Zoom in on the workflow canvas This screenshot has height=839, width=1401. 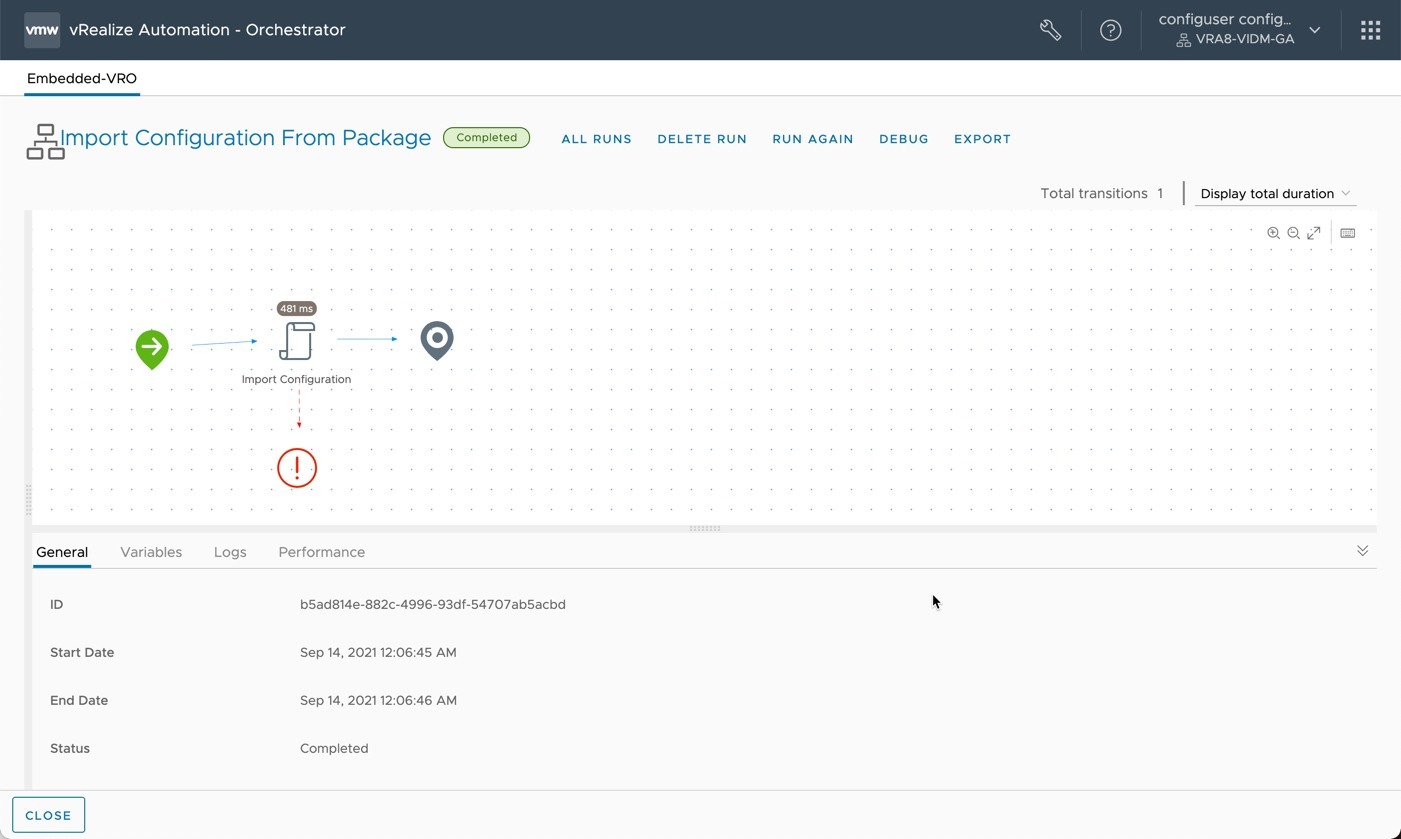point(1273,233)
